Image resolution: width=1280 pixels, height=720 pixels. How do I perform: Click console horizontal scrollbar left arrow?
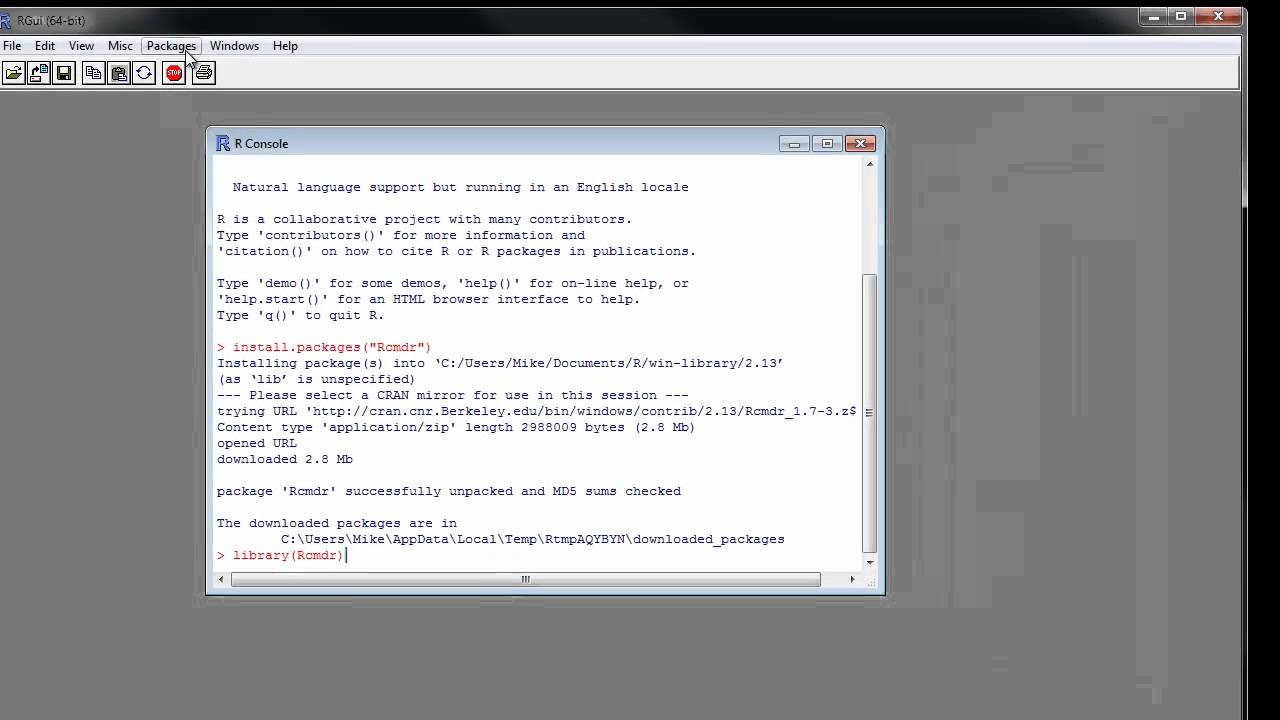coord(222,579)
